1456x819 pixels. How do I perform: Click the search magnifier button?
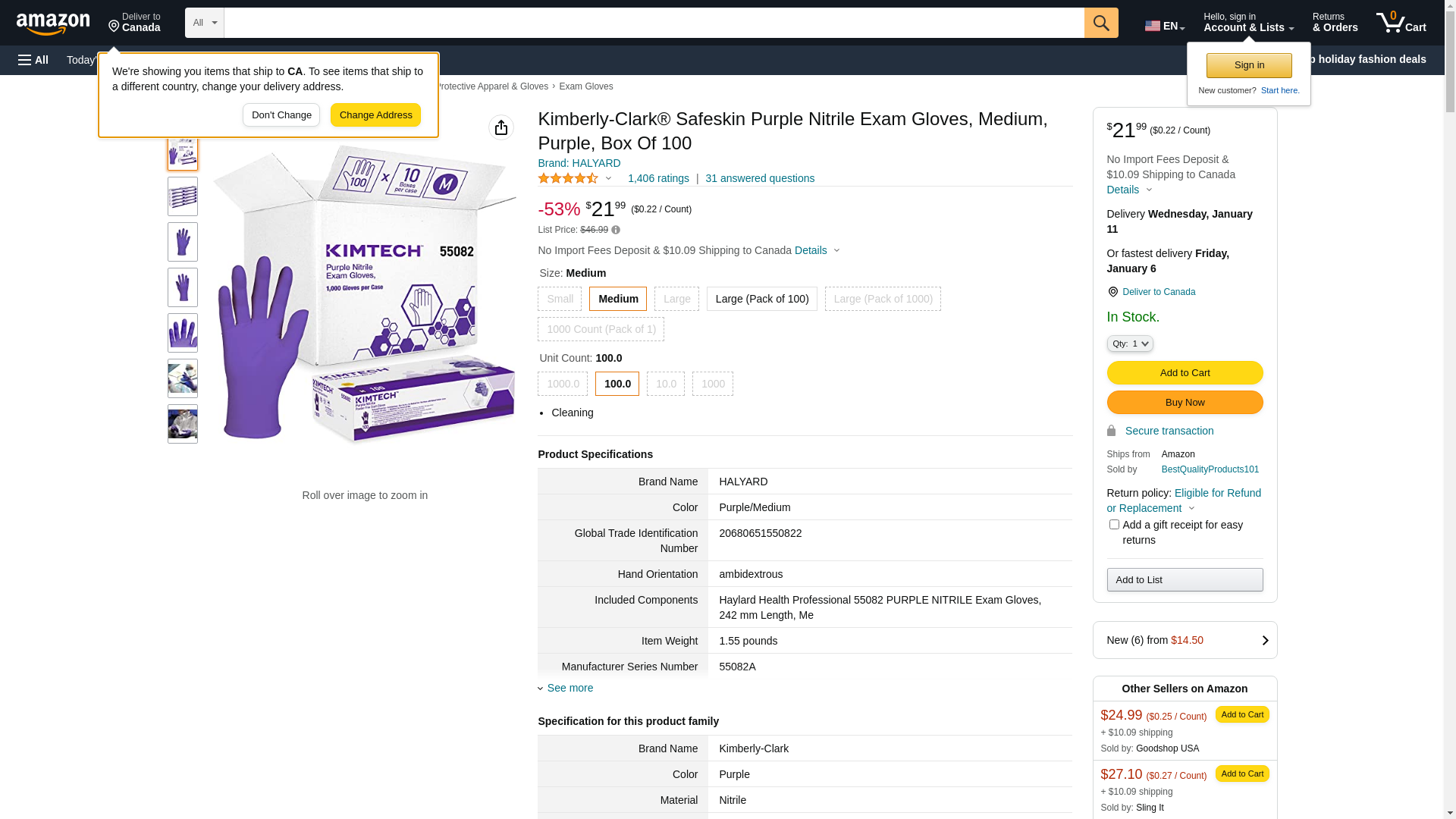(x=1101, y=23)
